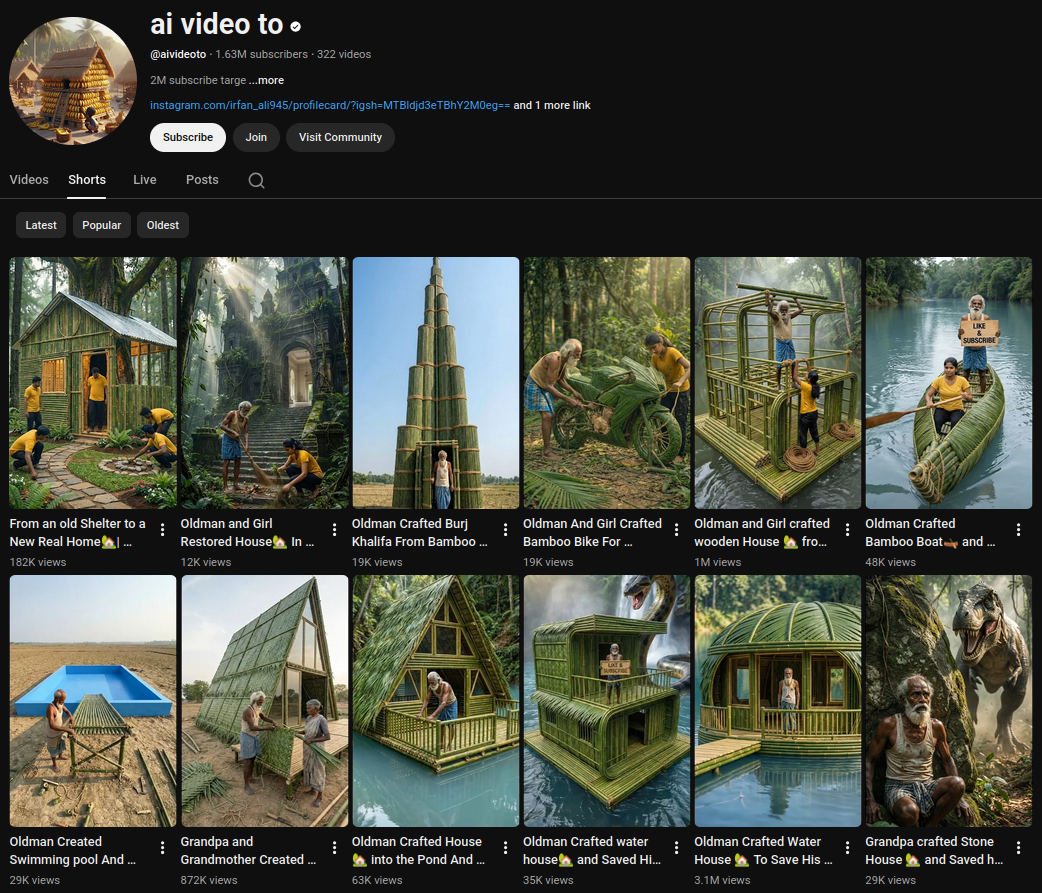Click the Join membership button
1042x893 pixels.
(256, 138)
